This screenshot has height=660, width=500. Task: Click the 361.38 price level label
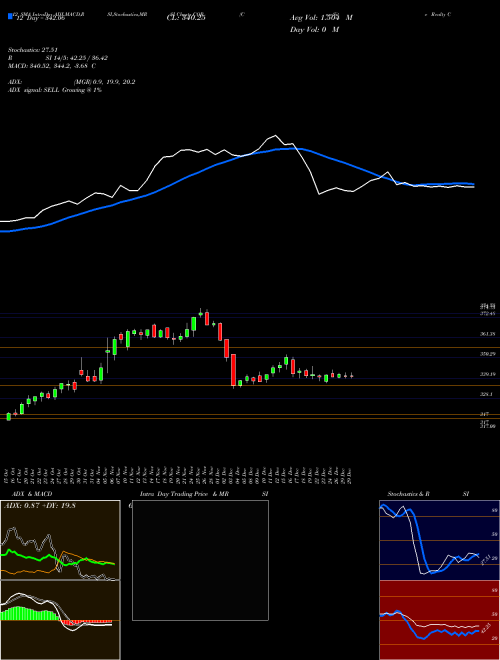487,334
